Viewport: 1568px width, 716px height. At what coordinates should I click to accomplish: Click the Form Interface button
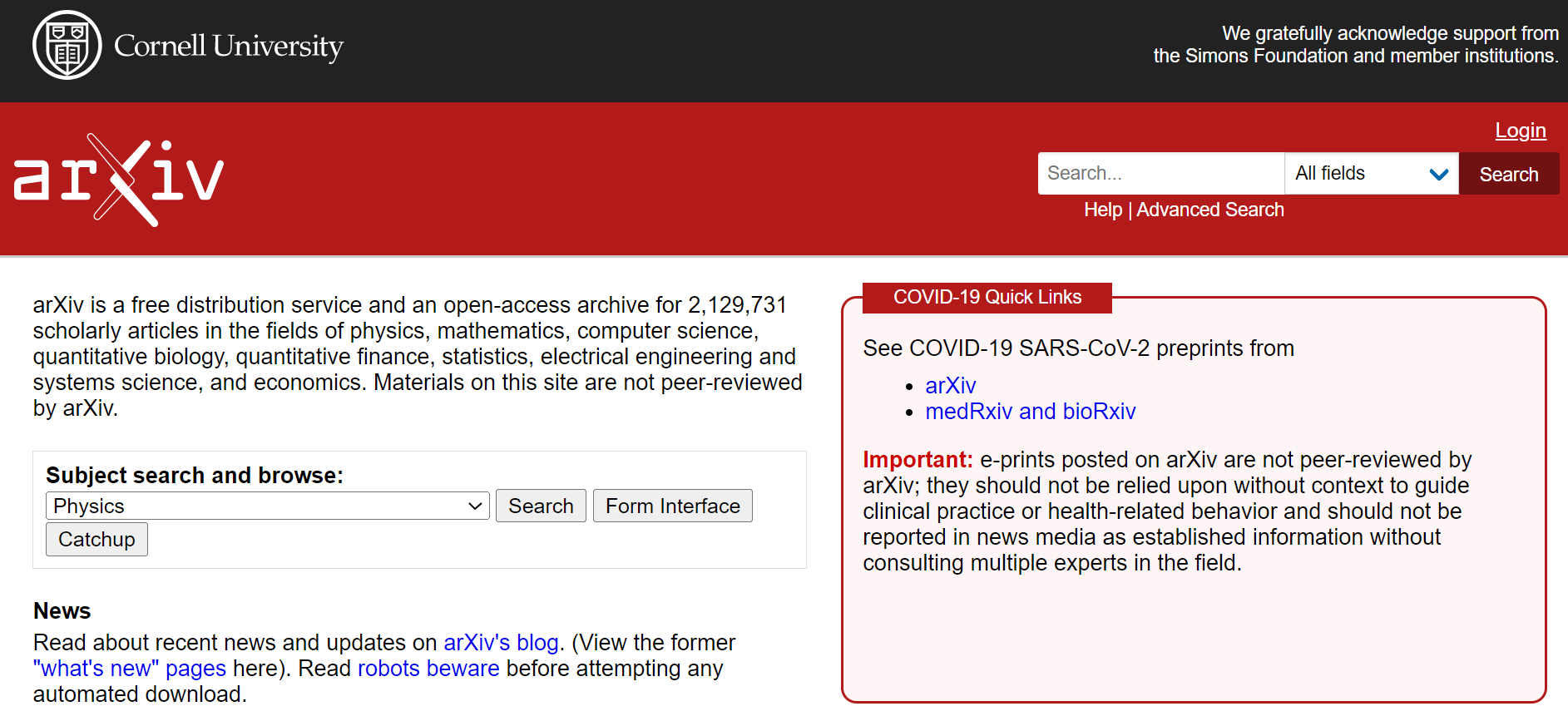pos(673,506)
